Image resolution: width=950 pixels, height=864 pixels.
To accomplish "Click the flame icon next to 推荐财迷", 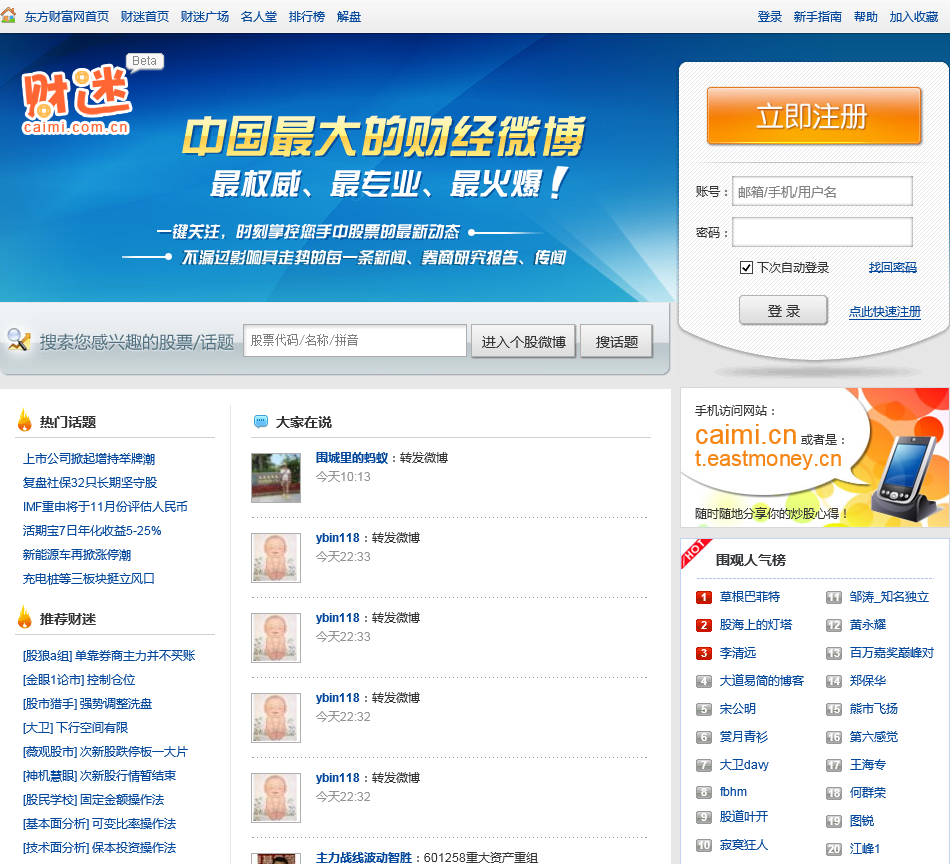I will (x=25, y=617).
